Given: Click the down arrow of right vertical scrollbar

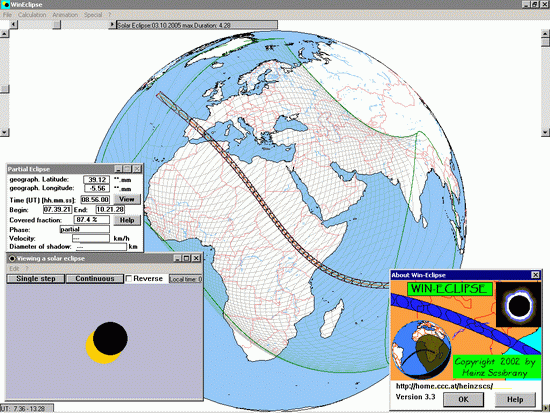Looking at the screenshot, I should point(545,132).
